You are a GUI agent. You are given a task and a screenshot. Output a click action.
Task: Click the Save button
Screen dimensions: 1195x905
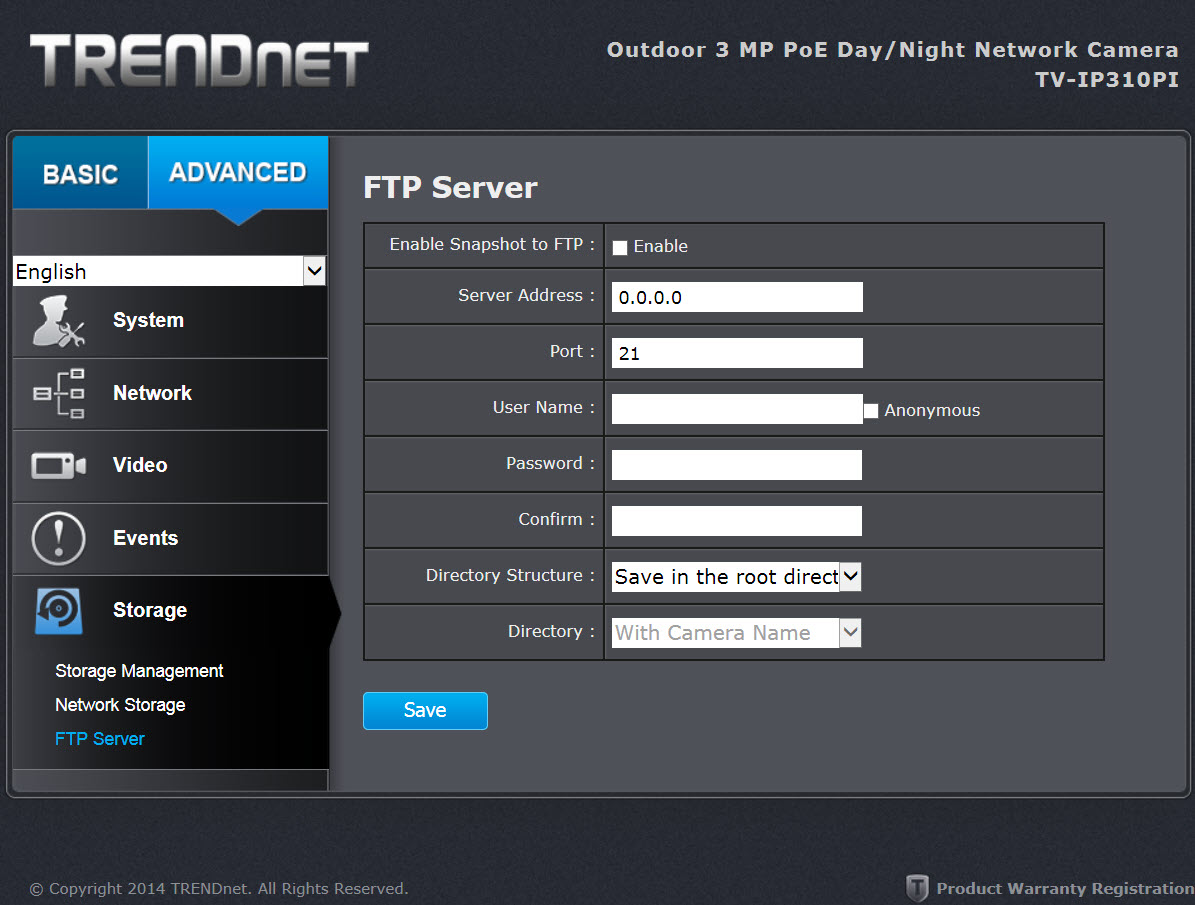[425, 711]
